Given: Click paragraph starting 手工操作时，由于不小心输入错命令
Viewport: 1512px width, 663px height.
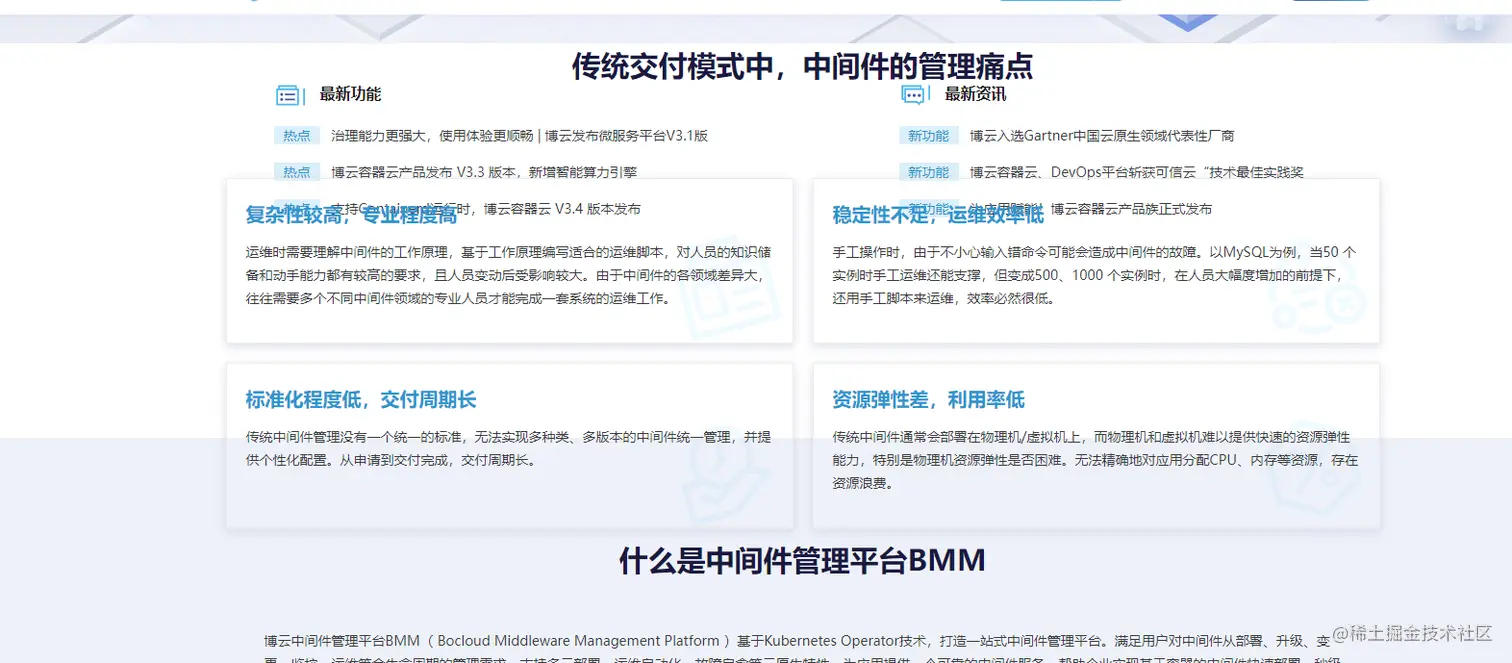Looking at the screenshot, I should click(1095, 275).
